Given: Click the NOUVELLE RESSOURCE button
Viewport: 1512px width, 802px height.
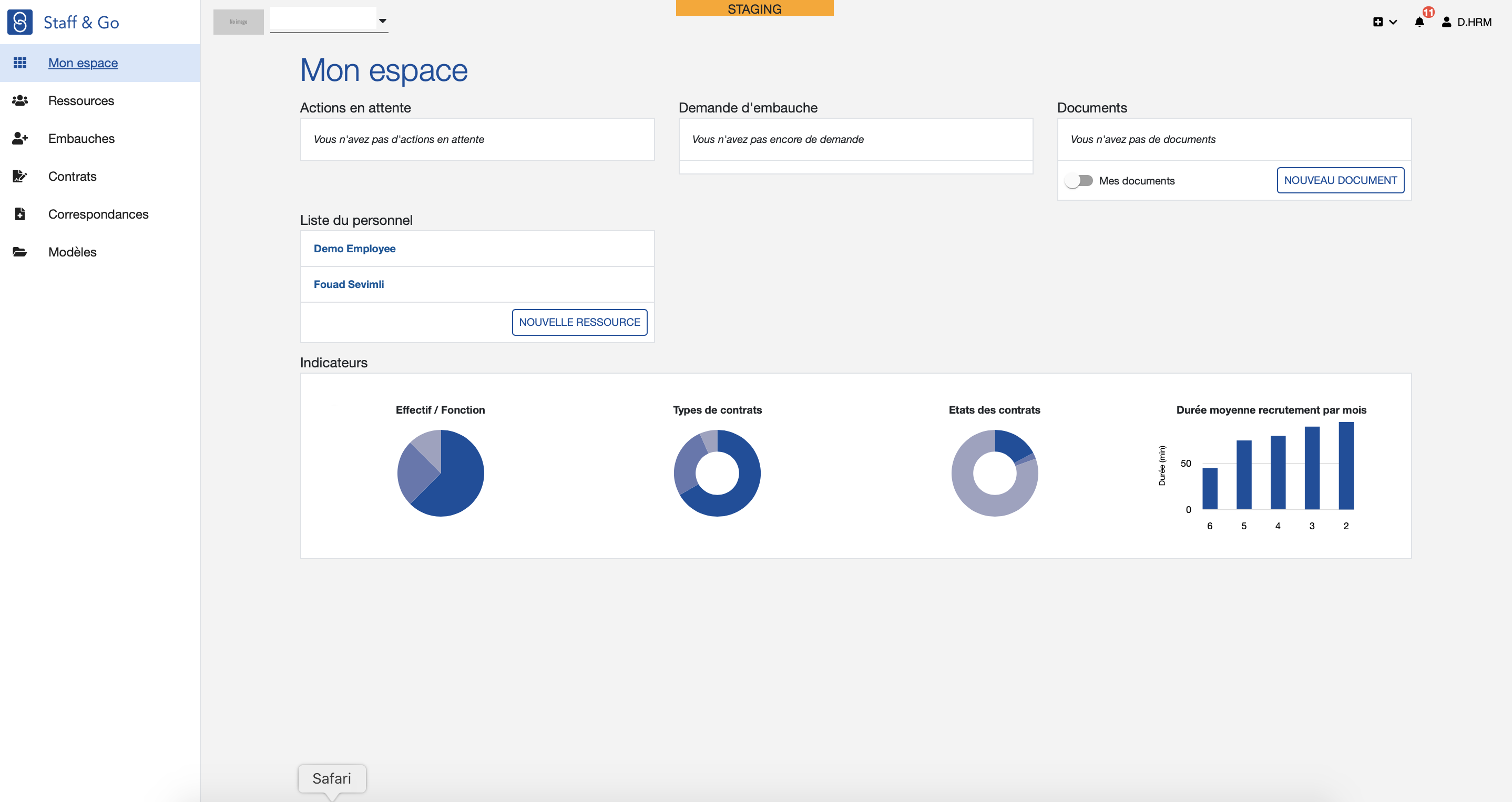Looking at the screenshot, I should pyautogui.click(x=579, y=322).
